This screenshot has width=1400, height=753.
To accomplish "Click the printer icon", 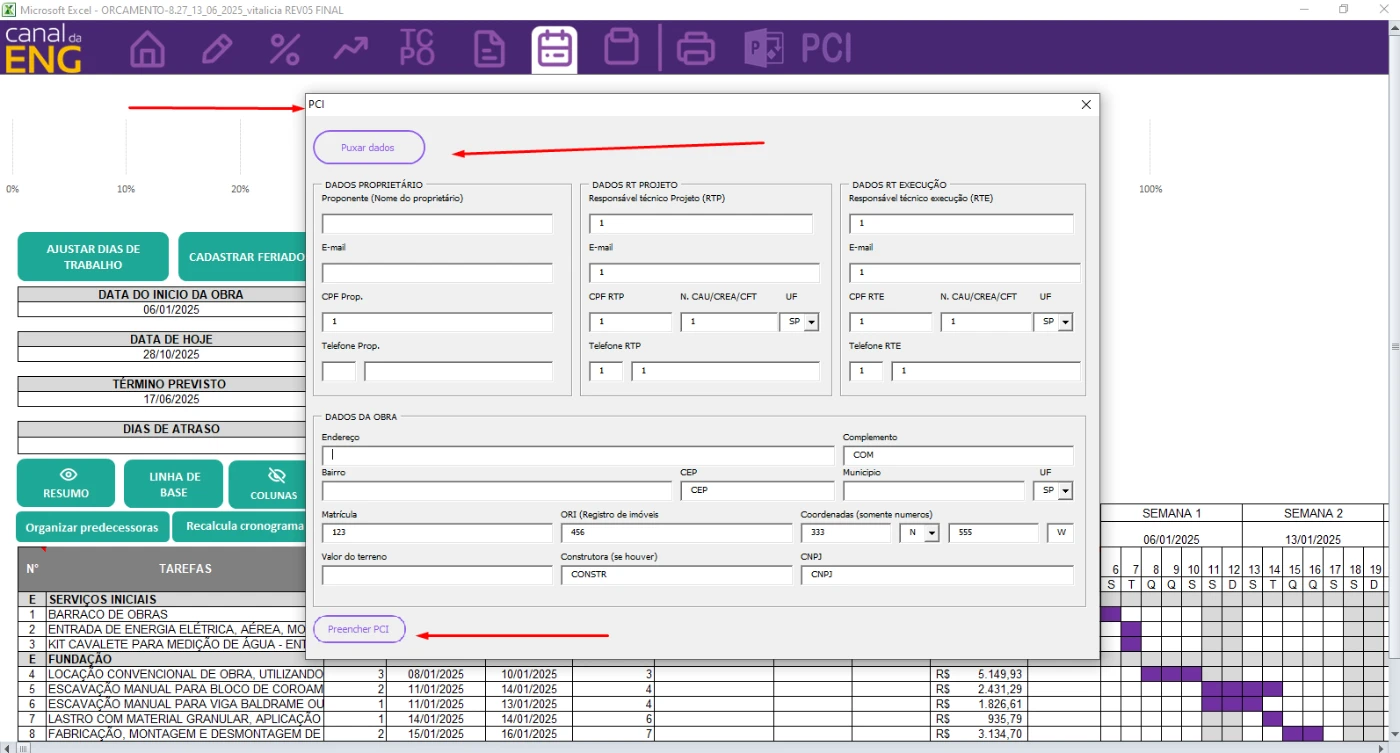I will [696, 48].
